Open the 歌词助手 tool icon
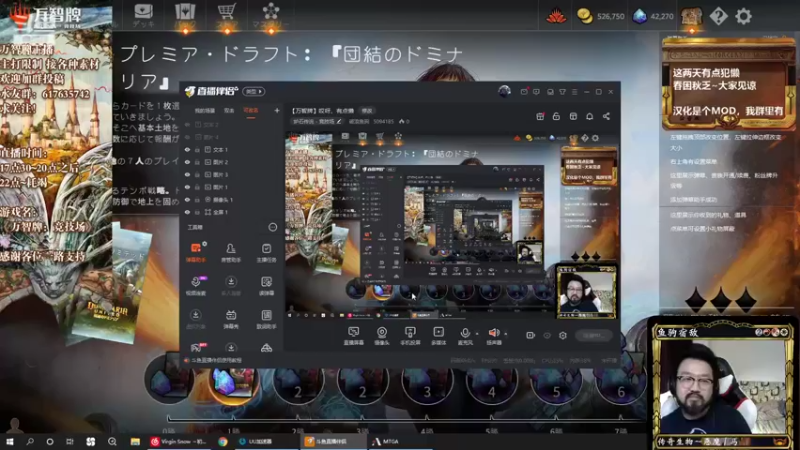This screenshot has width=800, height=450. pyautogui.click(x=266, y=319)
